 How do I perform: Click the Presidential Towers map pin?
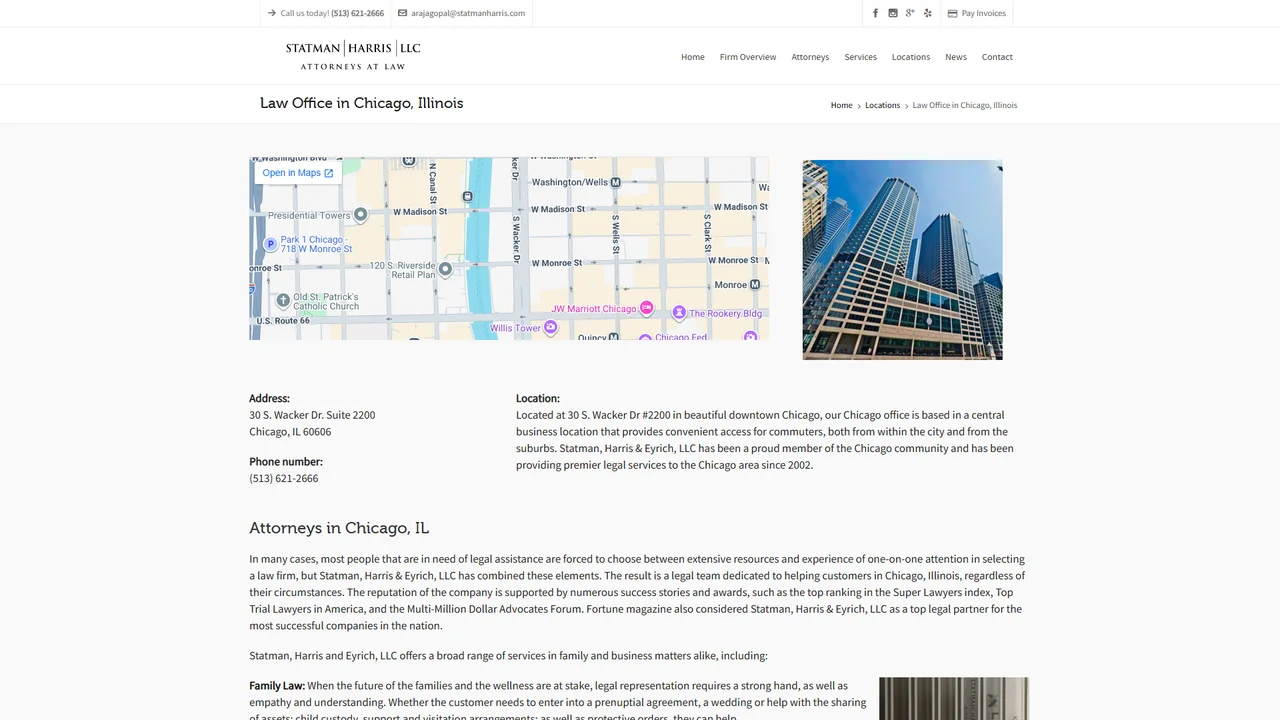click(x=361, y=214)
